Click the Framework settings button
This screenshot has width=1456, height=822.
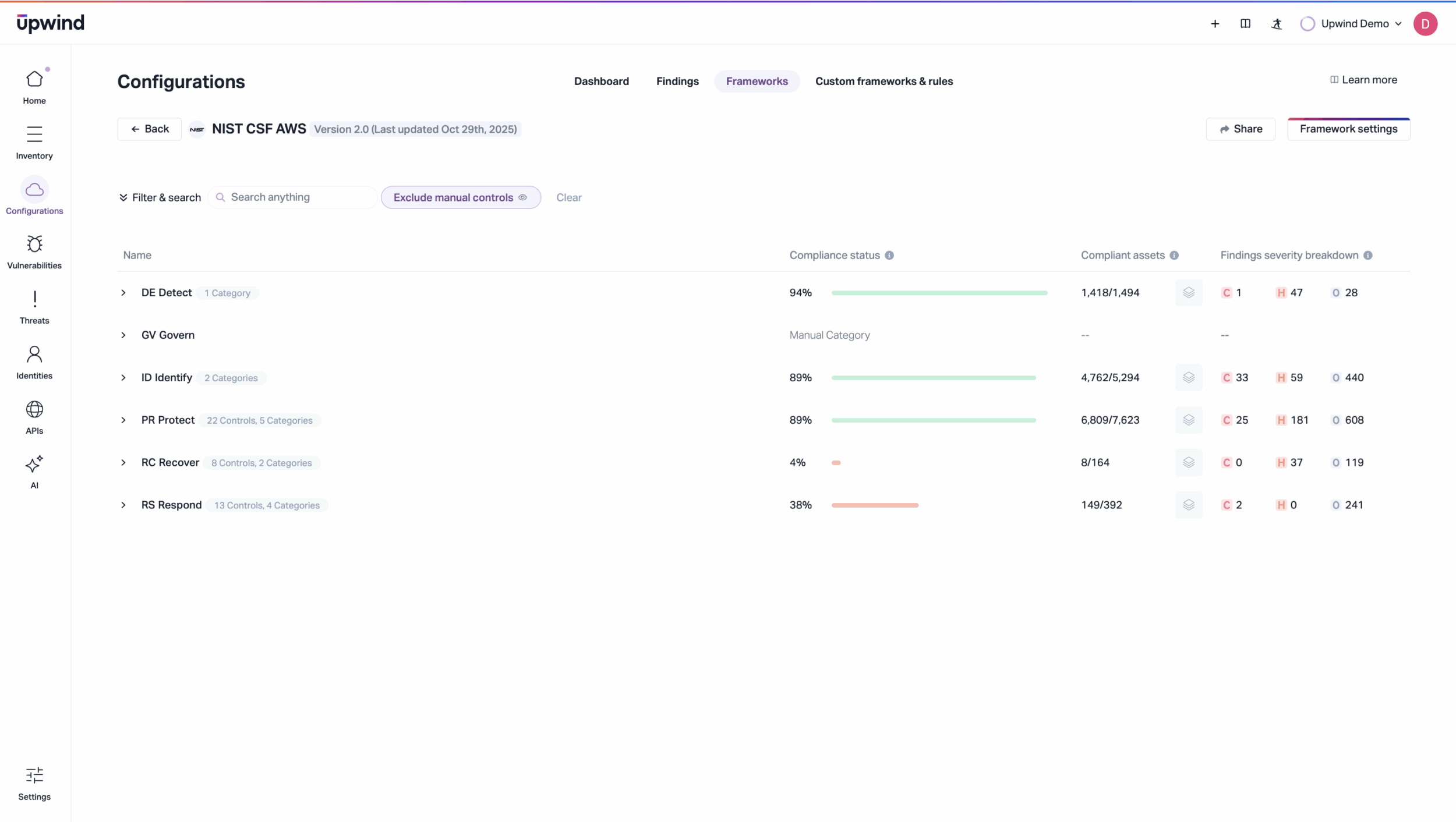[x=1348, y=129]
